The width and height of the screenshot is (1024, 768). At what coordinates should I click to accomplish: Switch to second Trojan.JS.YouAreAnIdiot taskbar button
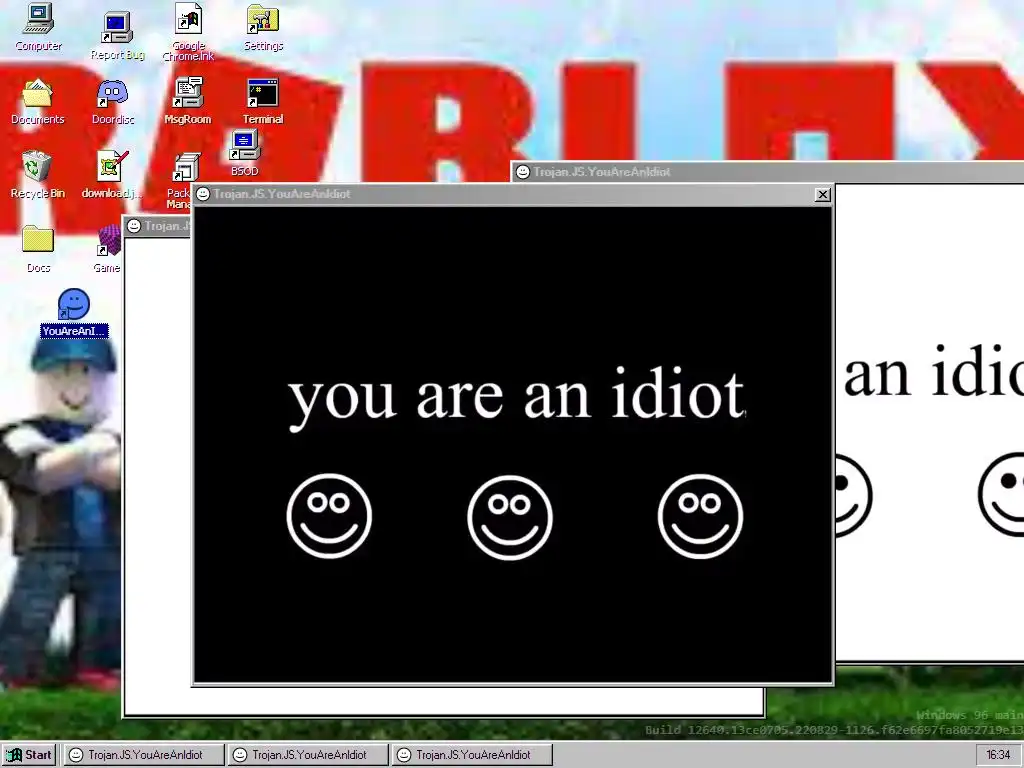(308, 755)
